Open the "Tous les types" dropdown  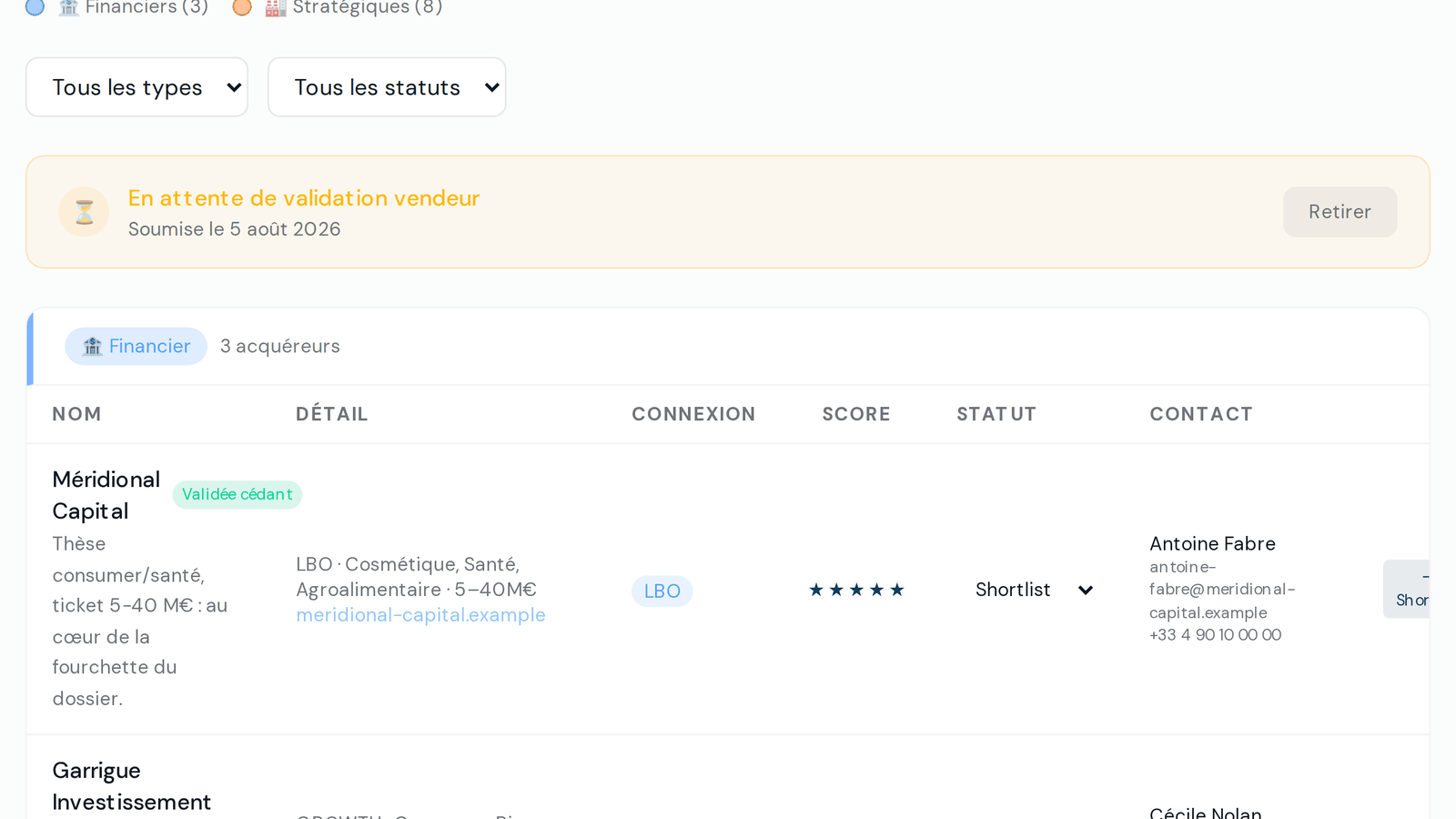[x=136, y=87]
